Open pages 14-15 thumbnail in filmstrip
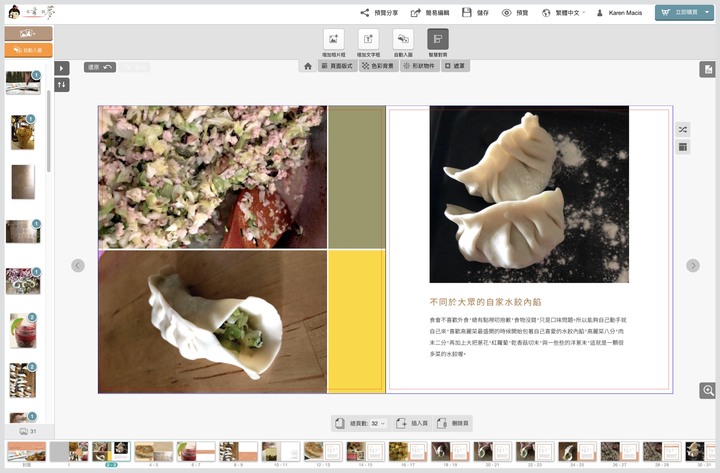The width and height of the screenshot is (720, 473). coord(366,451)
